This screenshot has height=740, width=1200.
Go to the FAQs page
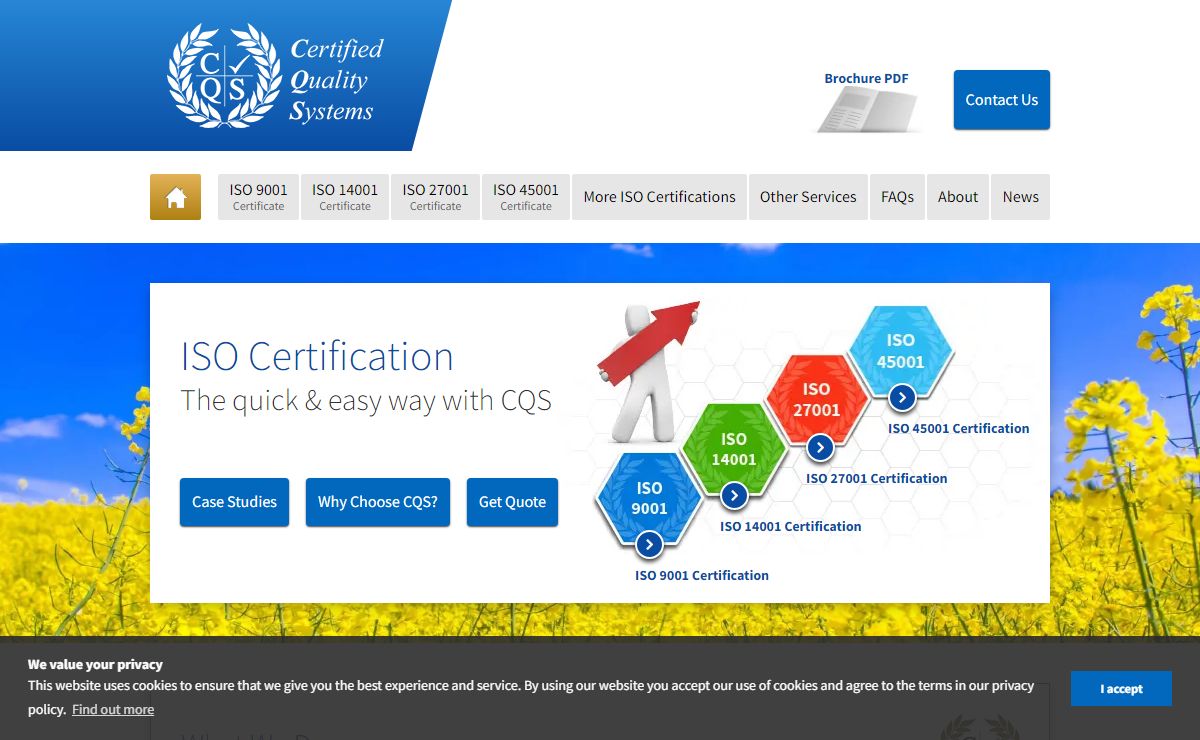[x=897, y=197]
